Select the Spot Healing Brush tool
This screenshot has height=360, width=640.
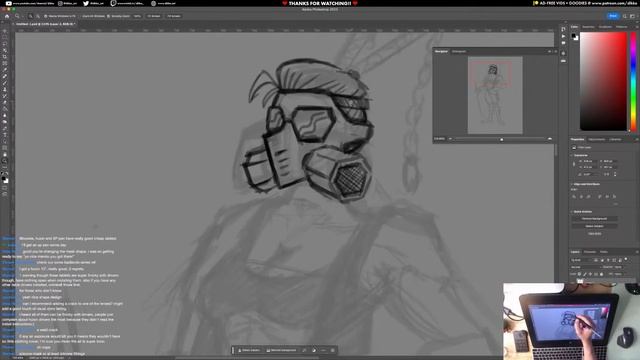click(5, 76)
